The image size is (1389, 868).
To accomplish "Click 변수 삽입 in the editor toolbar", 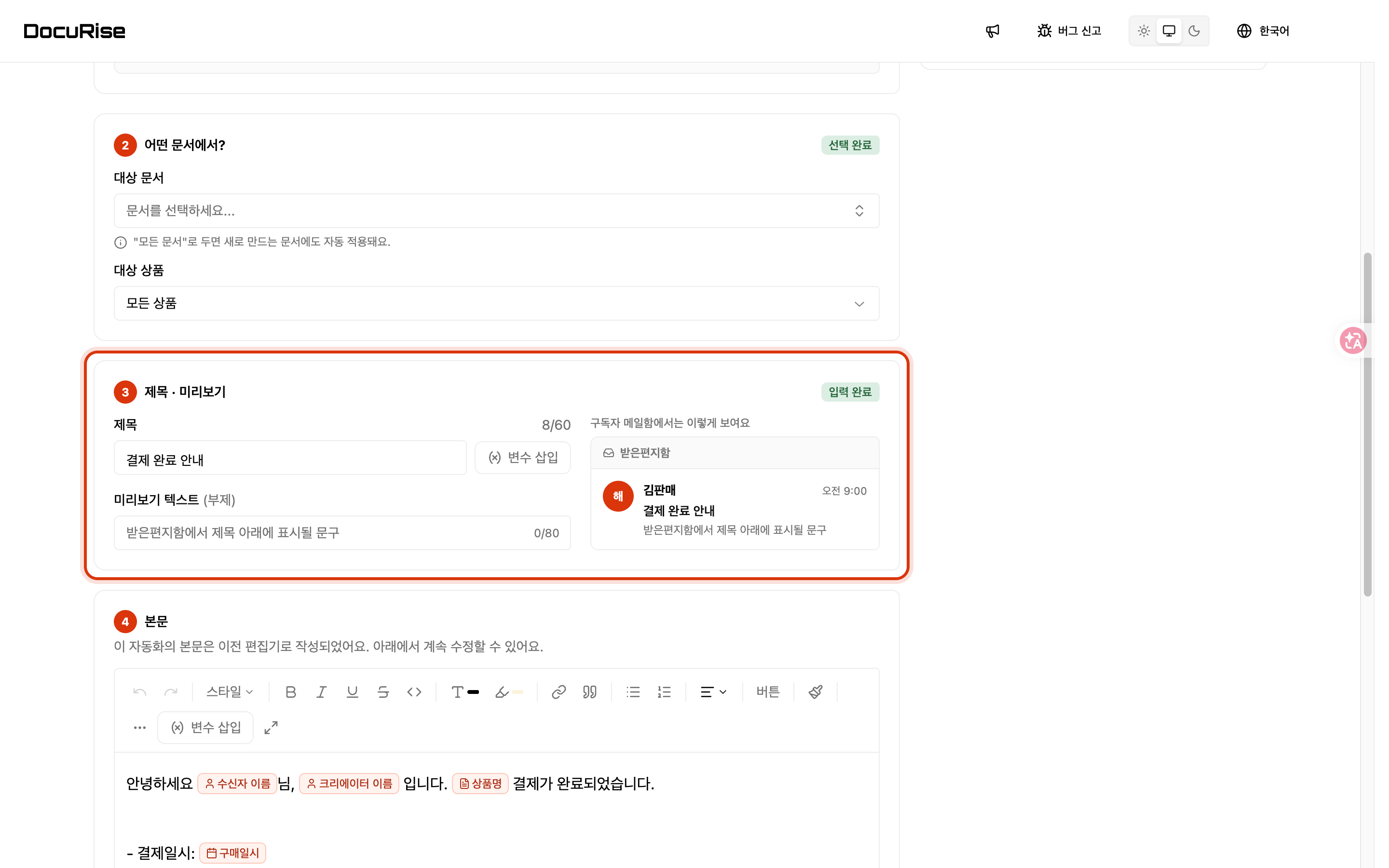I will [x=205, y=727].
